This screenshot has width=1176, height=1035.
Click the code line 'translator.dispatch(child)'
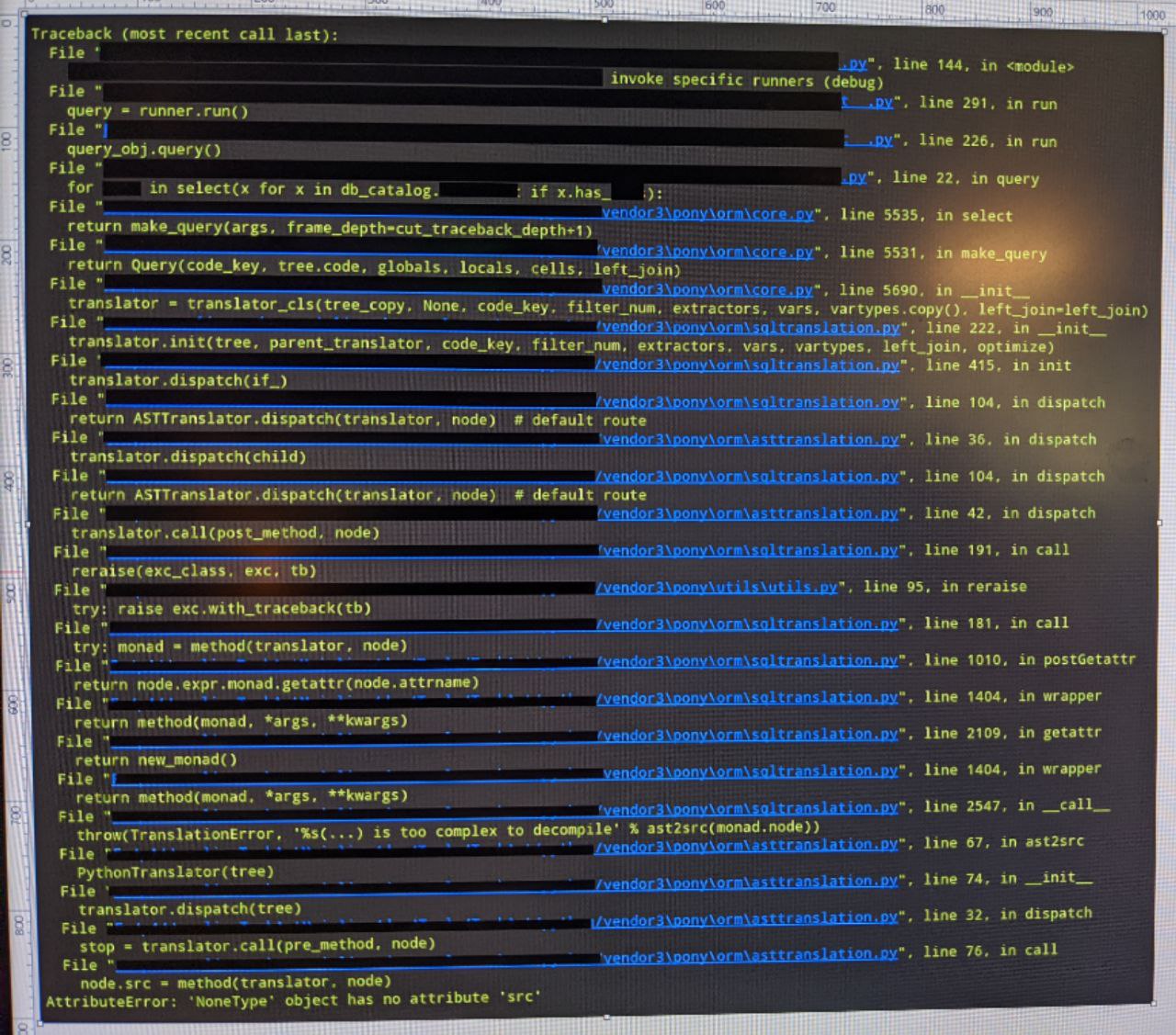(x=188, y=456)
